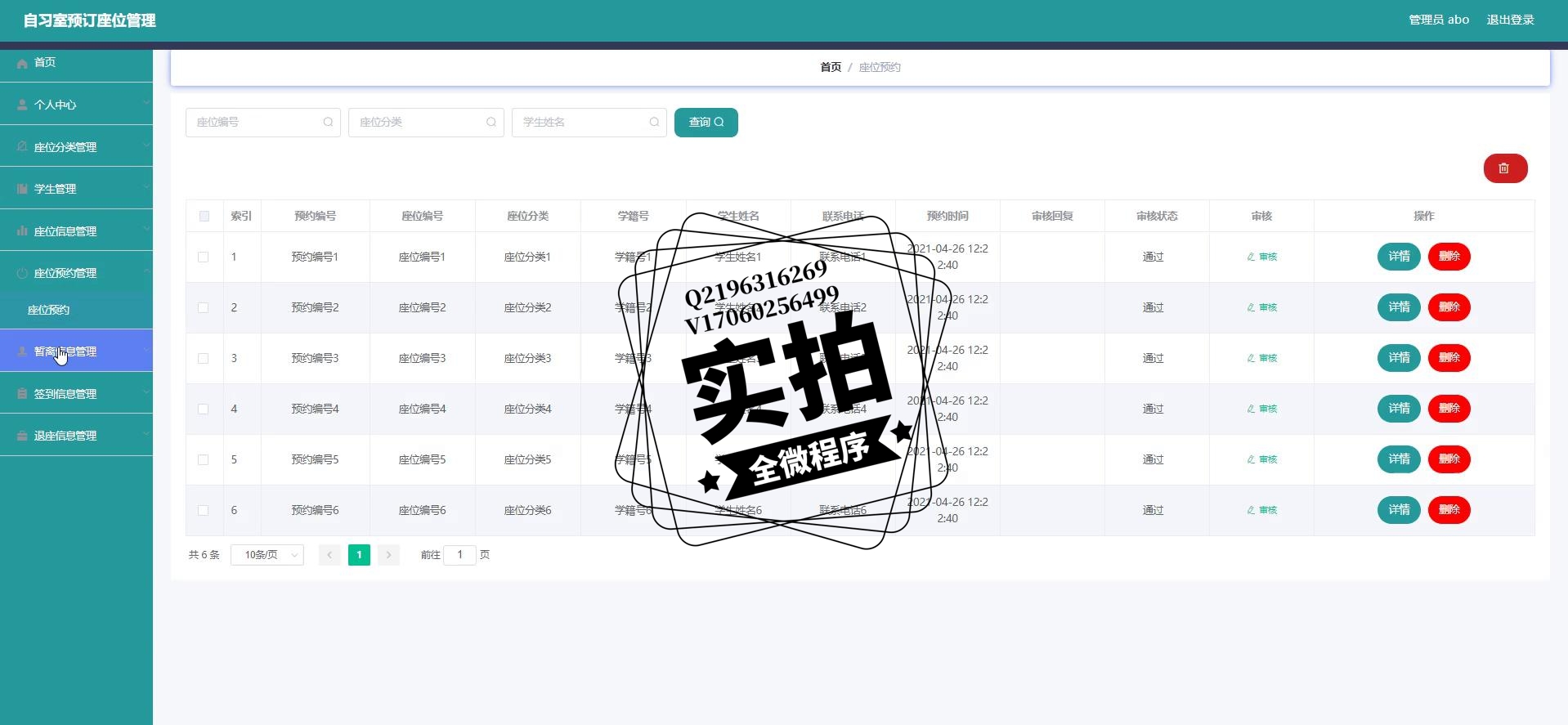
Task: Select page 1 in pagination
Action: tap(359, 555)
